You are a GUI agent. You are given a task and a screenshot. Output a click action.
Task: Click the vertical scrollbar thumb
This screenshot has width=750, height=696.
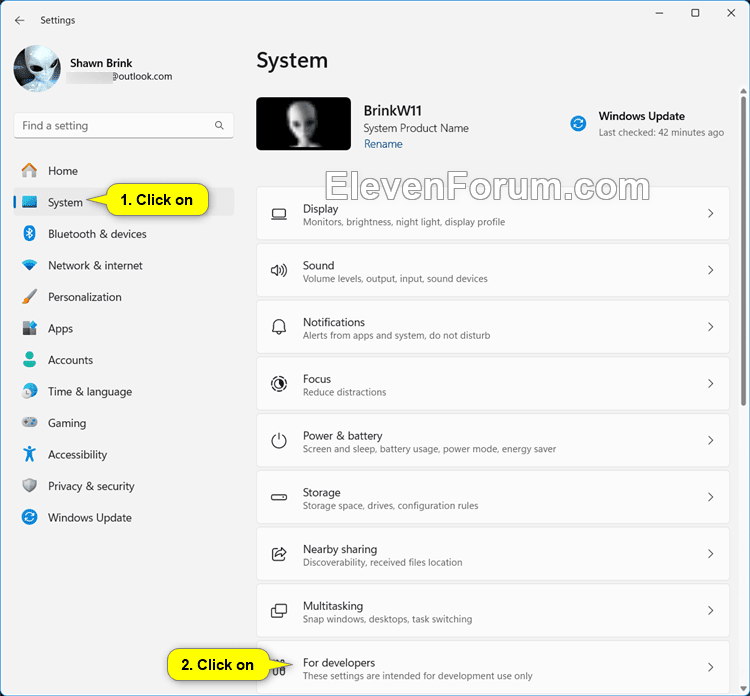743,251
